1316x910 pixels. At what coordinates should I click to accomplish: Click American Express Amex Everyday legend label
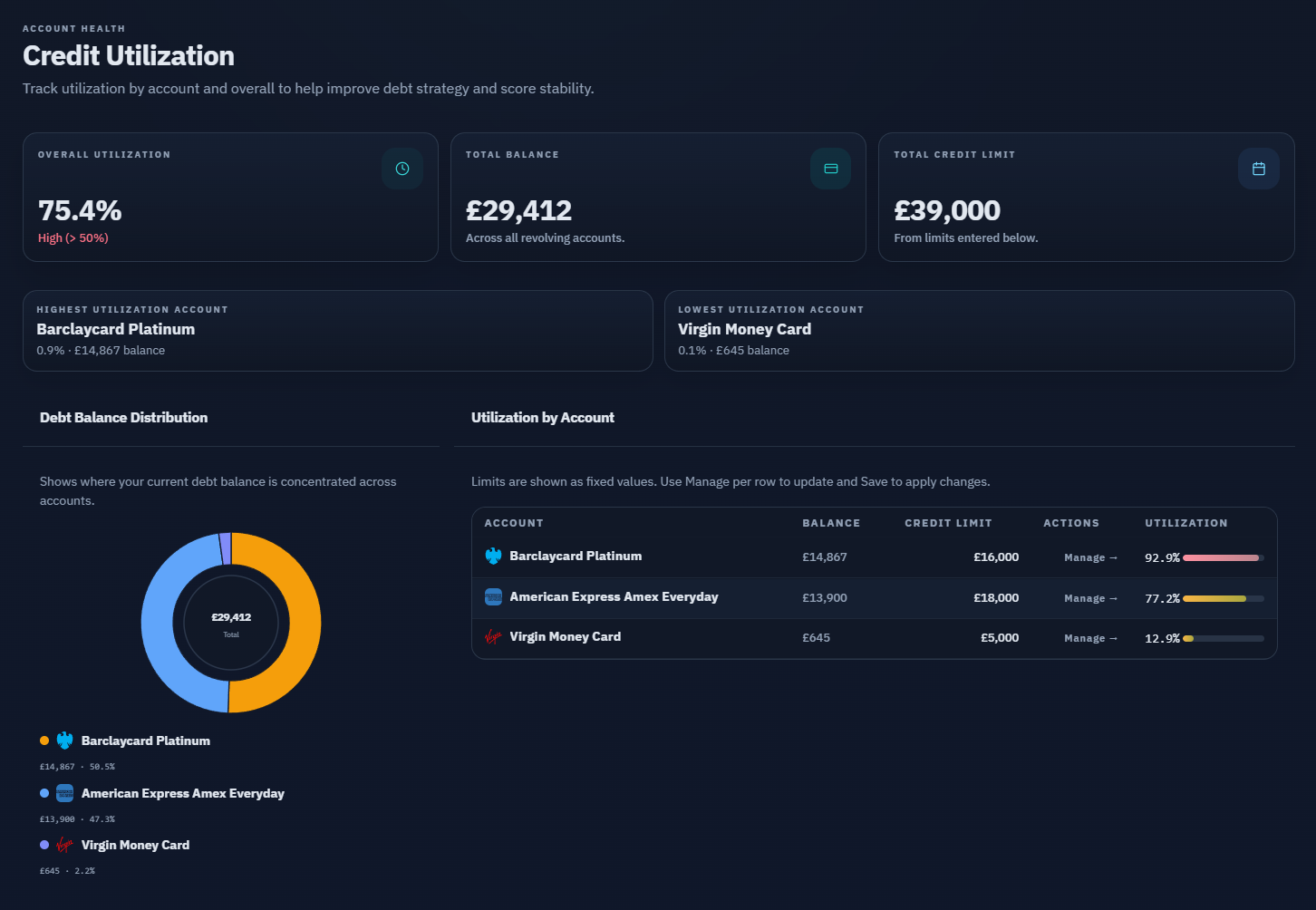point(183,793)
